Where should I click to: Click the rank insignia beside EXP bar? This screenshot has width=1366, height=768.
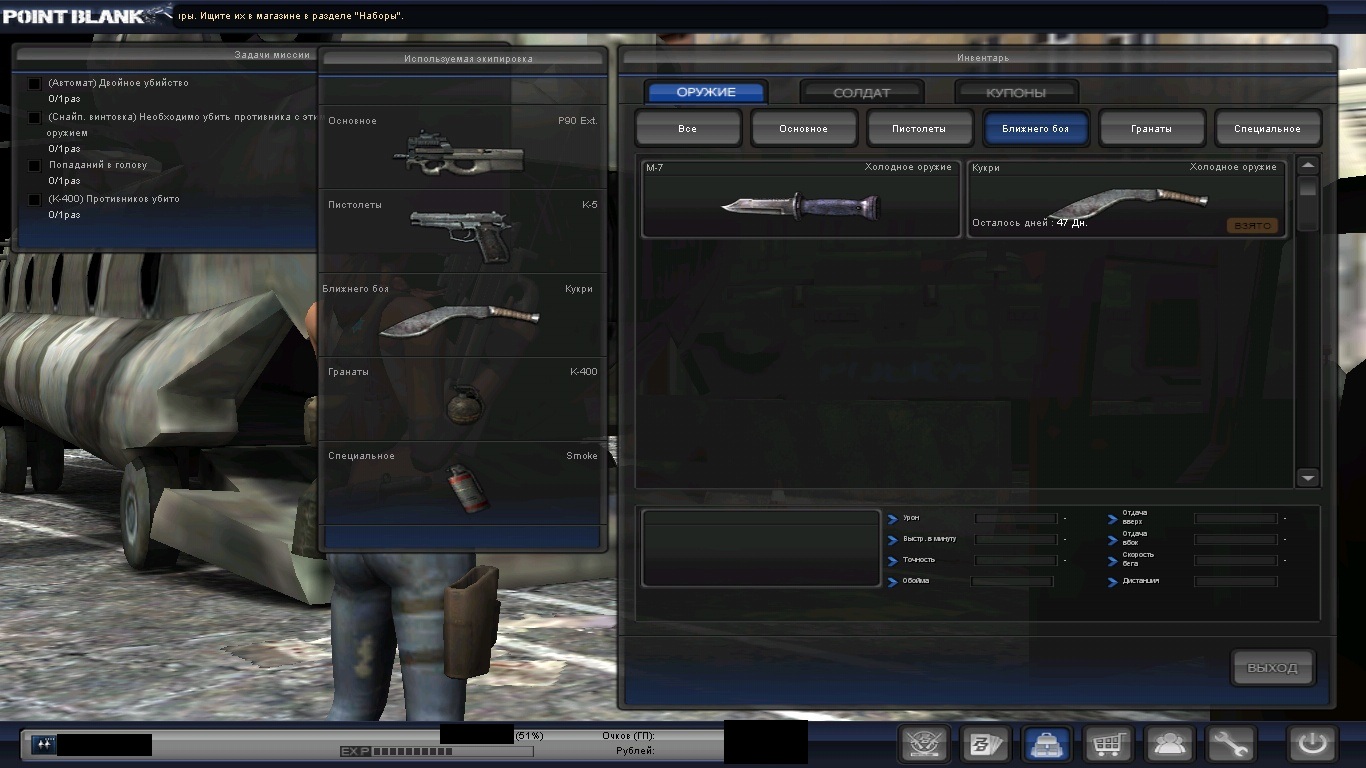pyautogui.click(x=45, y=744)
